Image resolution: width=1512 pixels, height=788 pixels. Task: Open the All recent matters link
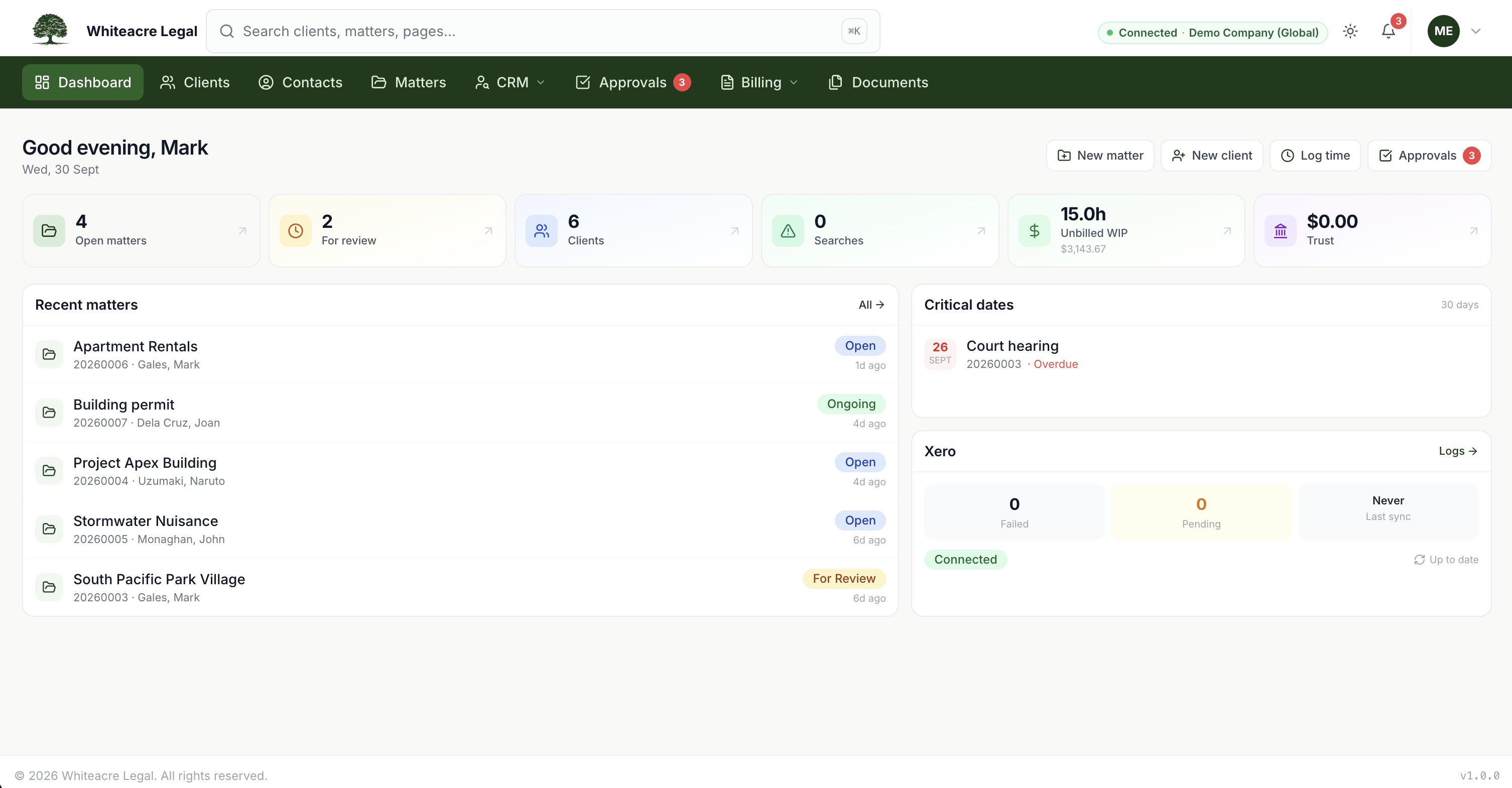pos(871,305)
